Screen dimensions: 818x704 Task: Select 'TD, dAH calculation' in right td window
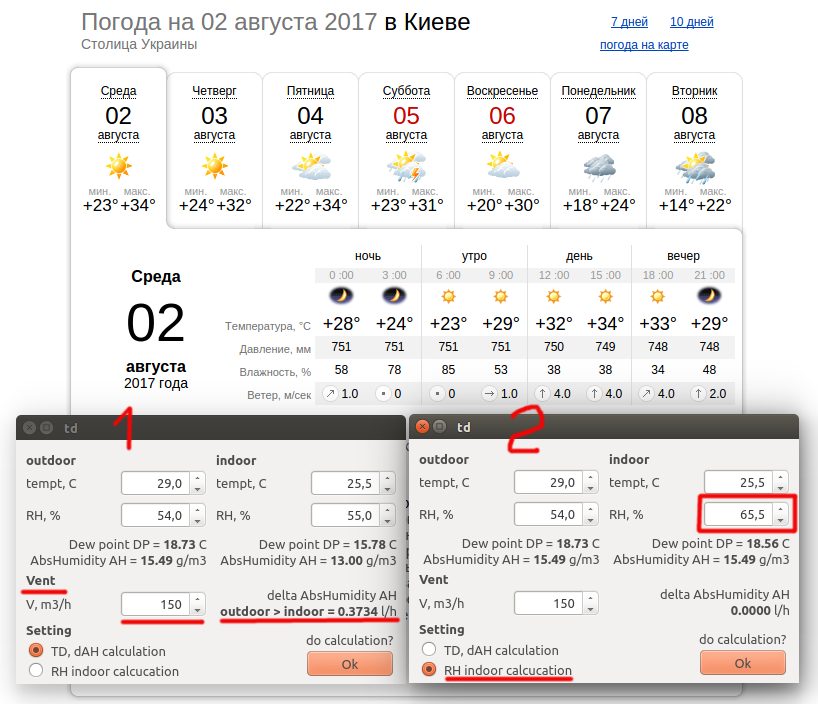point(428,649)
